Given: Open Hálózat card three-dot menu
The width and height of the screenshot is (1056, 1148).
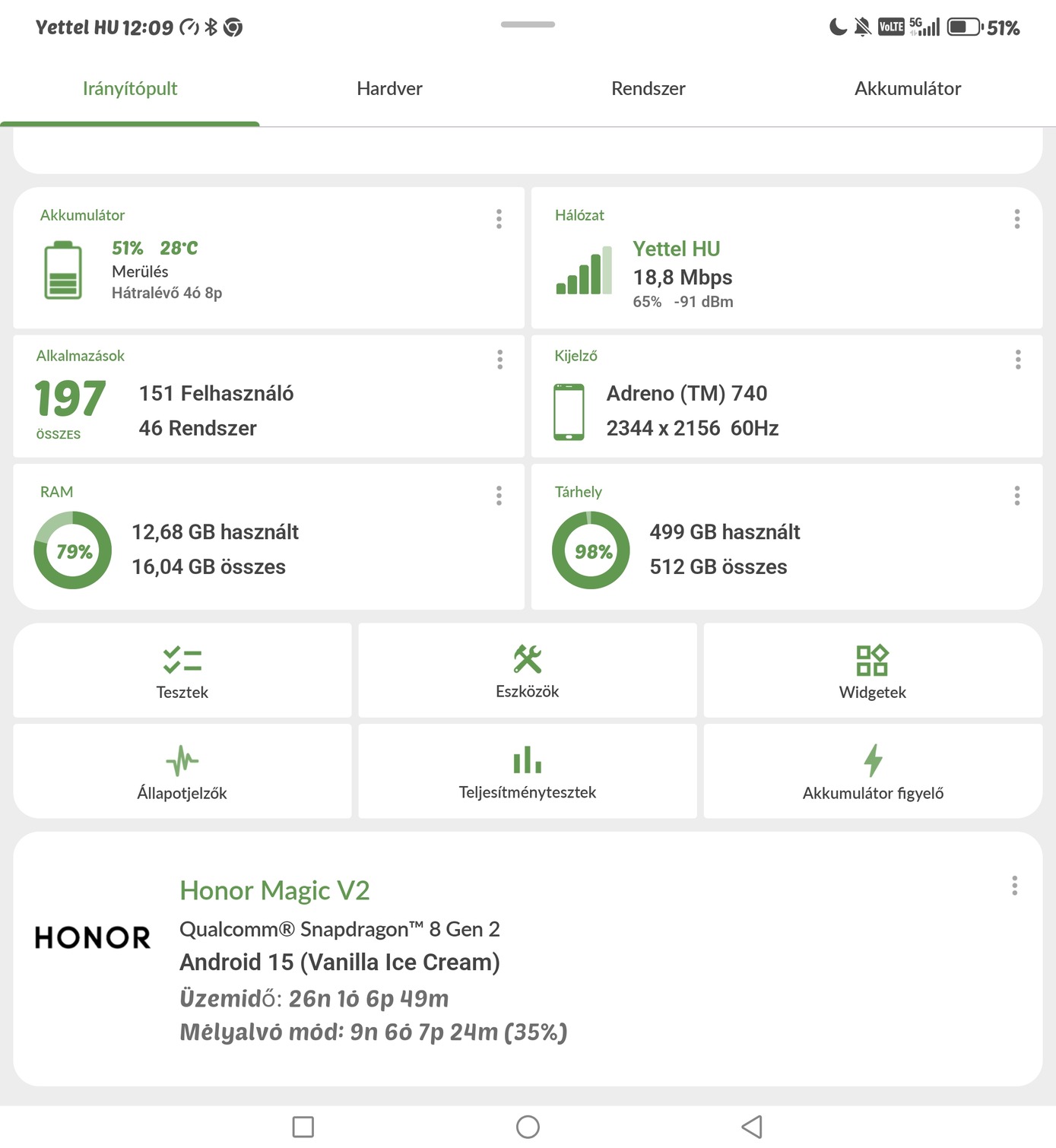Looking at the screenshot, I should [x=1017, y=219].
